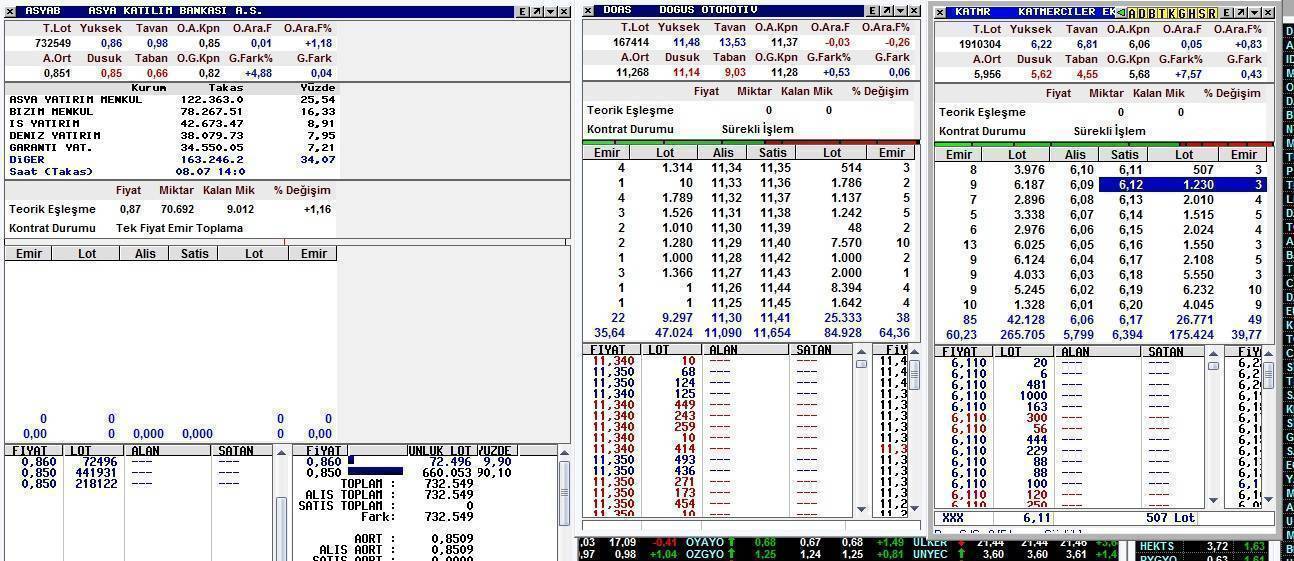Click the Emir column header in DOAS depth table
Viewport: 1294px width, 561px height.
(x=607, y=153)
